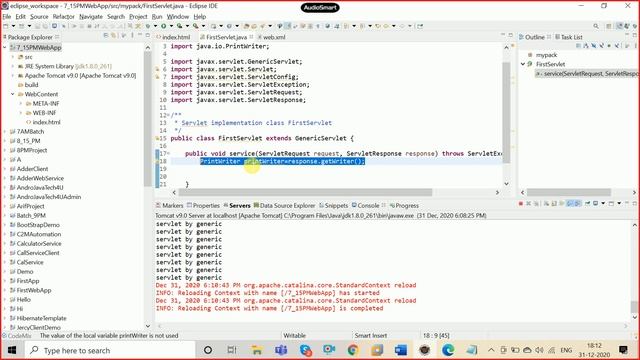The width and height of the screenshot is (640, 360).
Task: Click 'Smart Insert' in the status bar
Action: [x=371, y=336]
